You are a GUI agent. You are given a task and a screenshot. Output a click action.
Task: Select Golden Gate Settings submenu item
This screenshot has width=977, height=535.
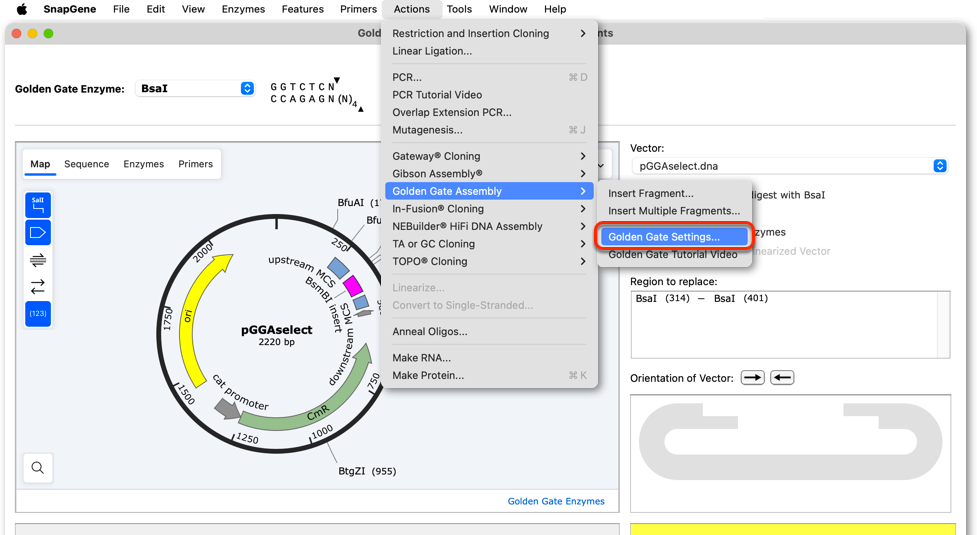click(674, 237)
